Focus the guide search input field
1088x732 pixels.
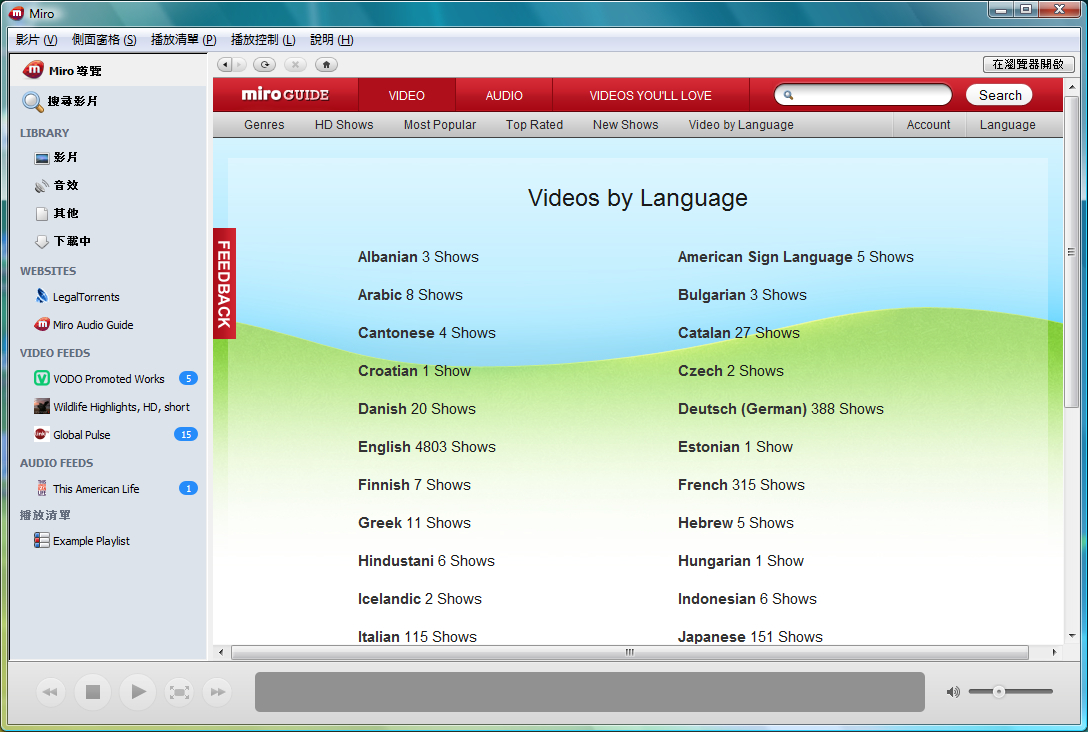click(x=863, y=95)
